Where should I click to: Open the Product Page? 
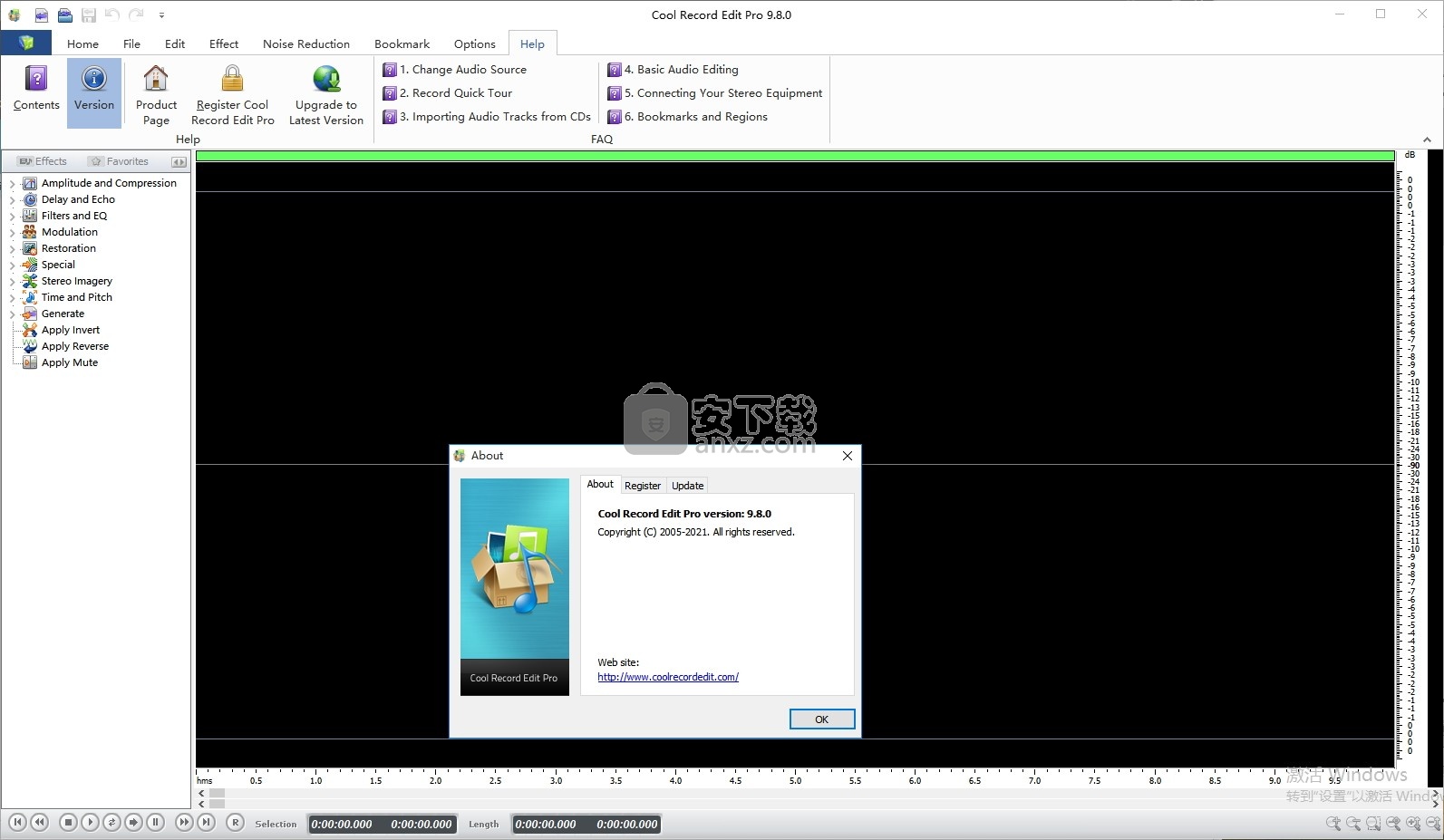click(156, 95)
